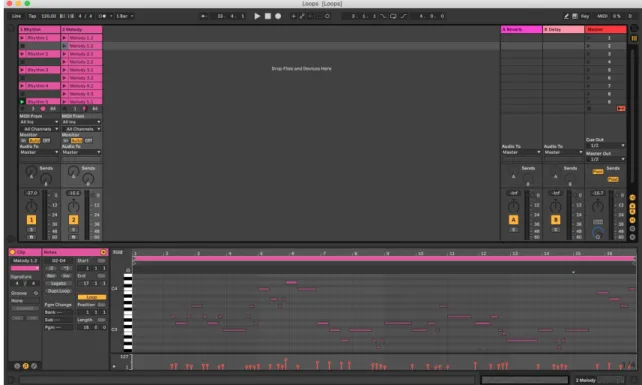Image resolution: width=642 pixels, height=385 pixels.
Task: Click the round Record button in transport
Action: [278, 16]
